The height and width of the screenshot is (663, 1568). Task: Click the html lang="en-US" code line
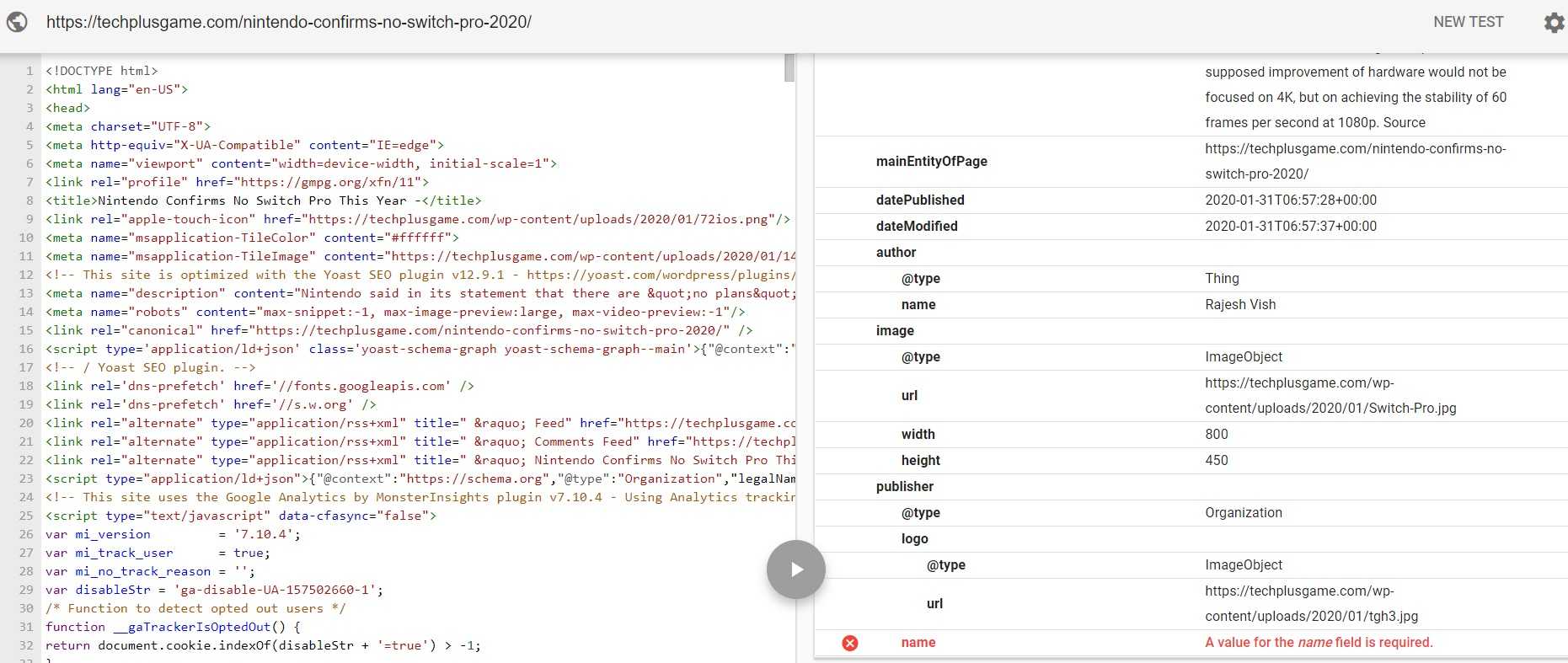pos(117,89)
